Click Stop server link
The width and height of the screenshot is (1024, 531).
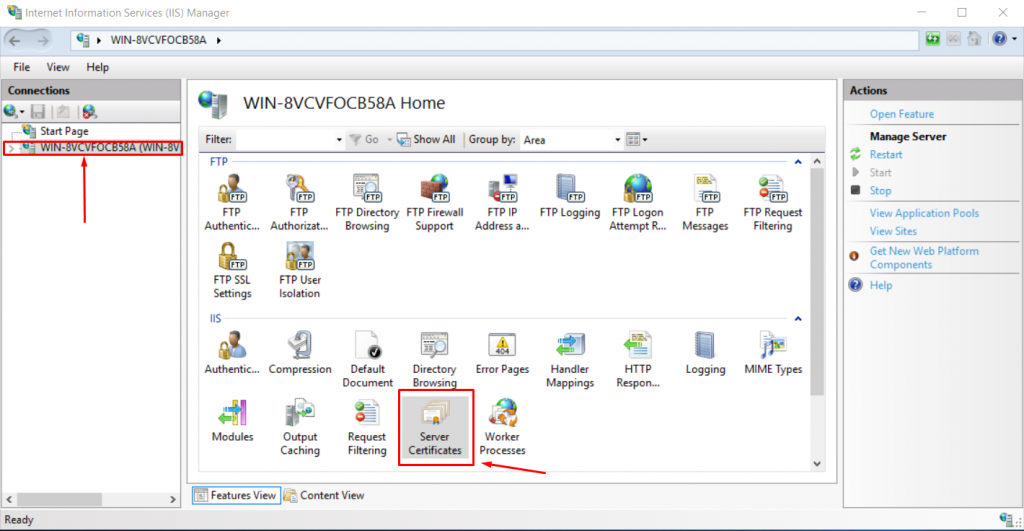point(880,191)
